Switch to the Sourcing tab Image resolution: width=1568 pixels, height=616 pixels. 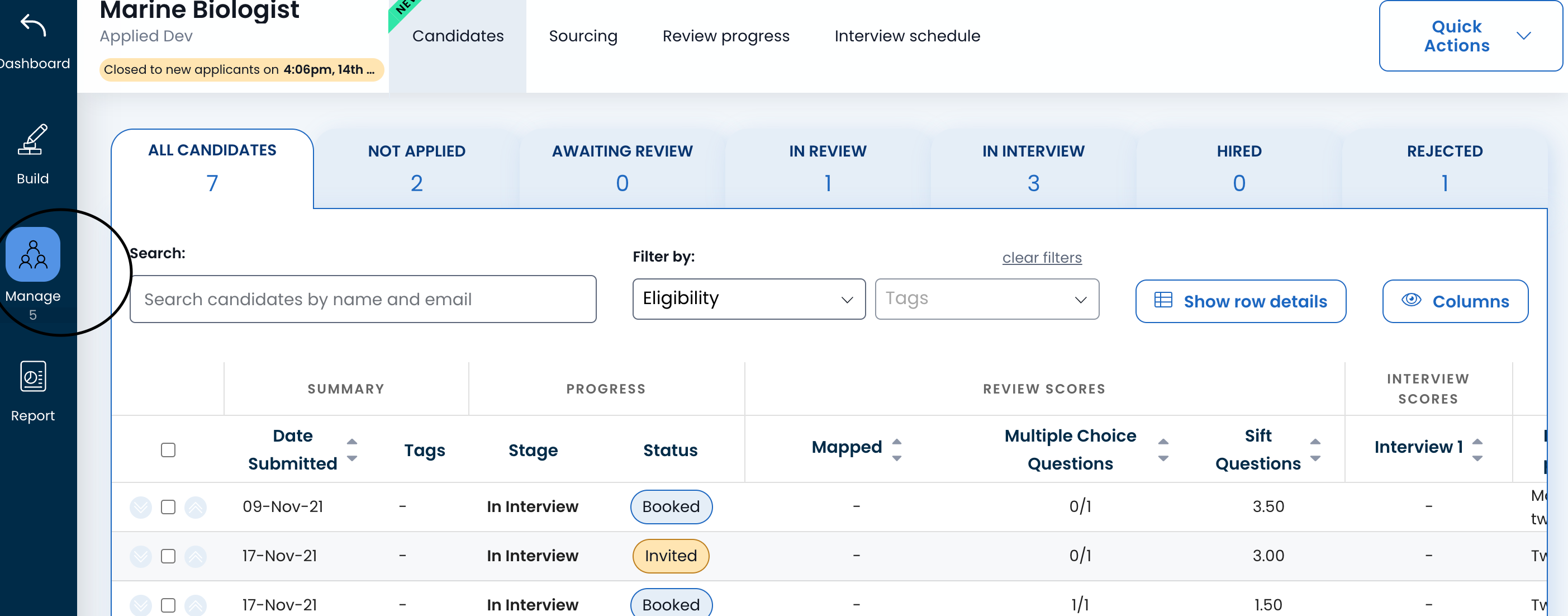click(582, 36)
